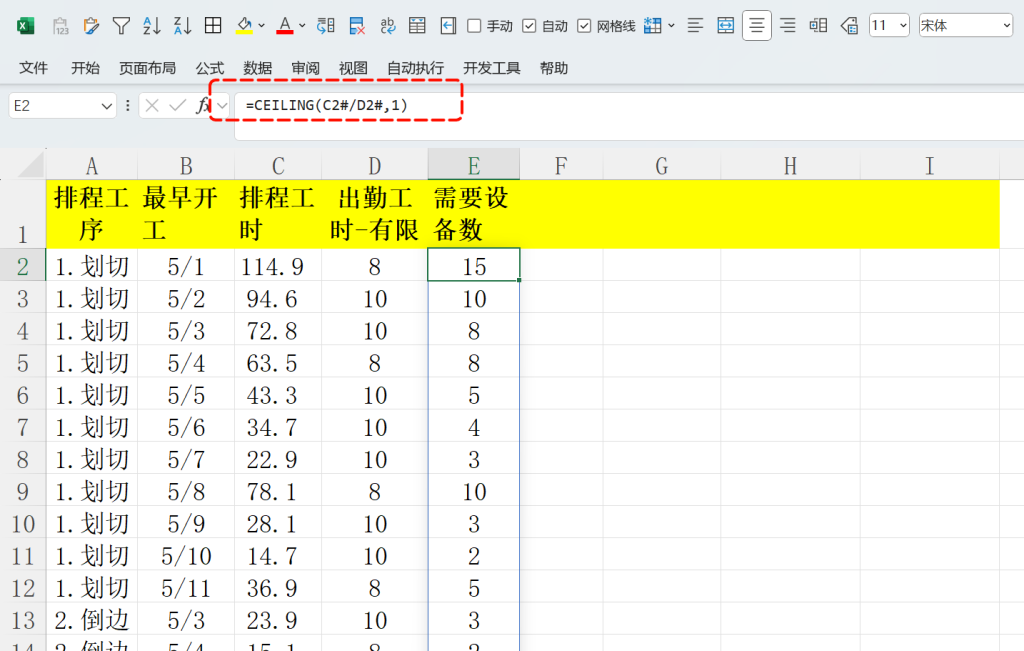The height and width of the screenshot is (651, 1024).
Task: Switch to the 公式 tab
Action: pos(210,68)
